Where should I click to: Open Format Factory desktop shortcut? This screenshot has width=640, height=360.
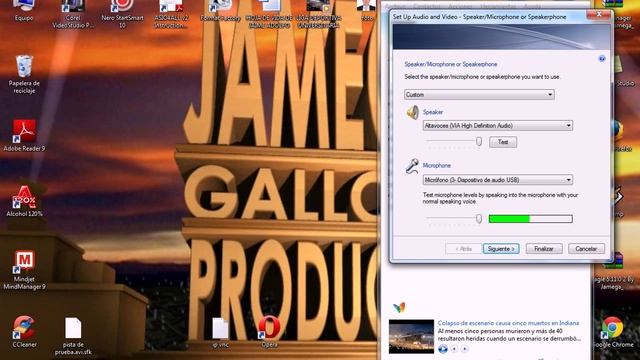click(220, 11)
